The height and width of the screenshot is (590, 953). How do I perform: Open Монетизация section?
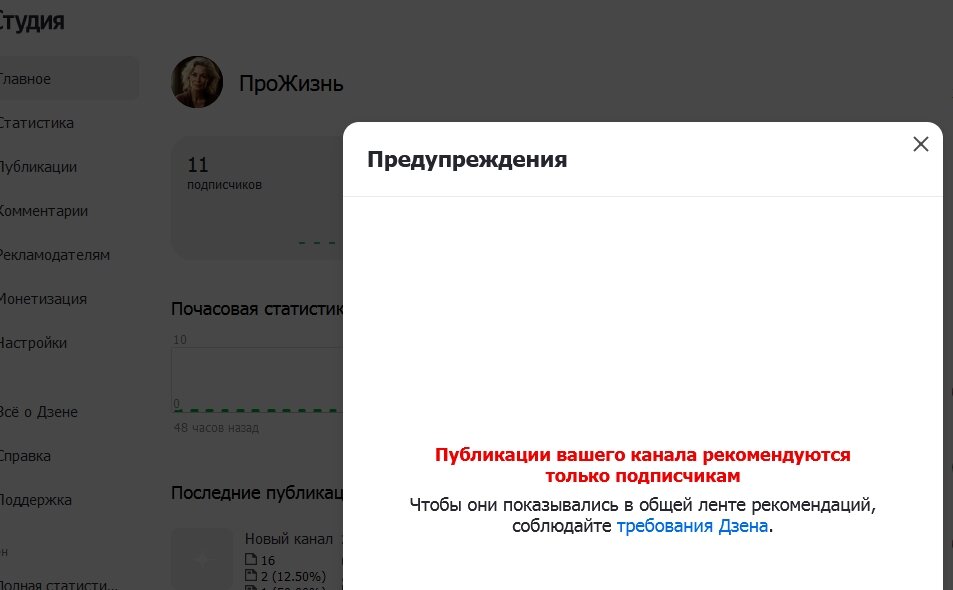point(43,299)
